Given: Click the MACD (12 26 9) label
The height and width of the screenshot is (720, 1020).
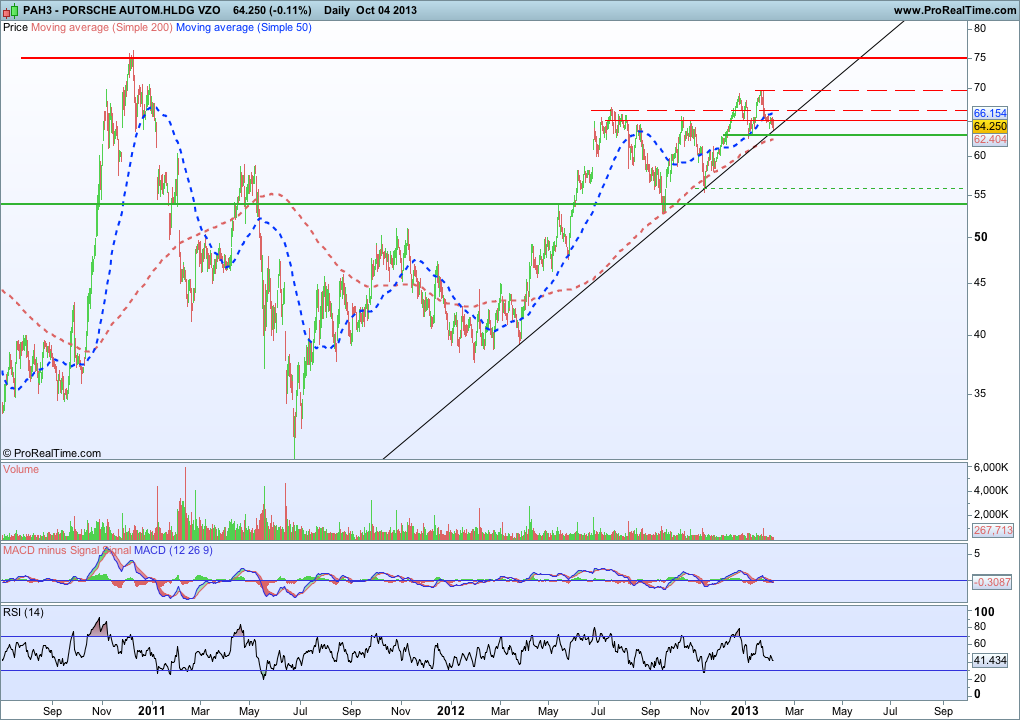Looking at the screenshot, I should coord(173,550).
